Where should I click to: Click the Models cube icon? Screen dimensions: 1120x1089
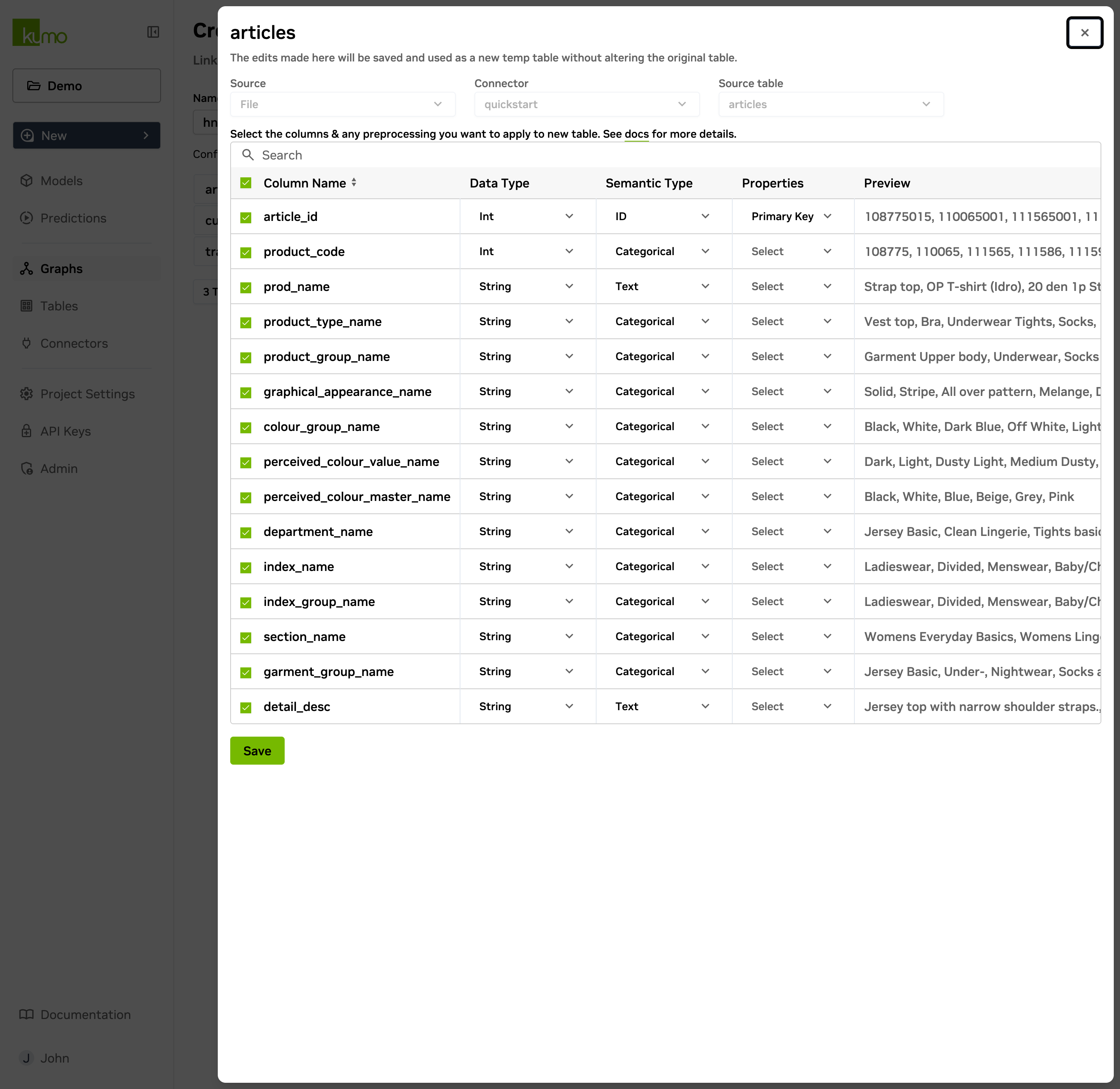coord(26,181)
